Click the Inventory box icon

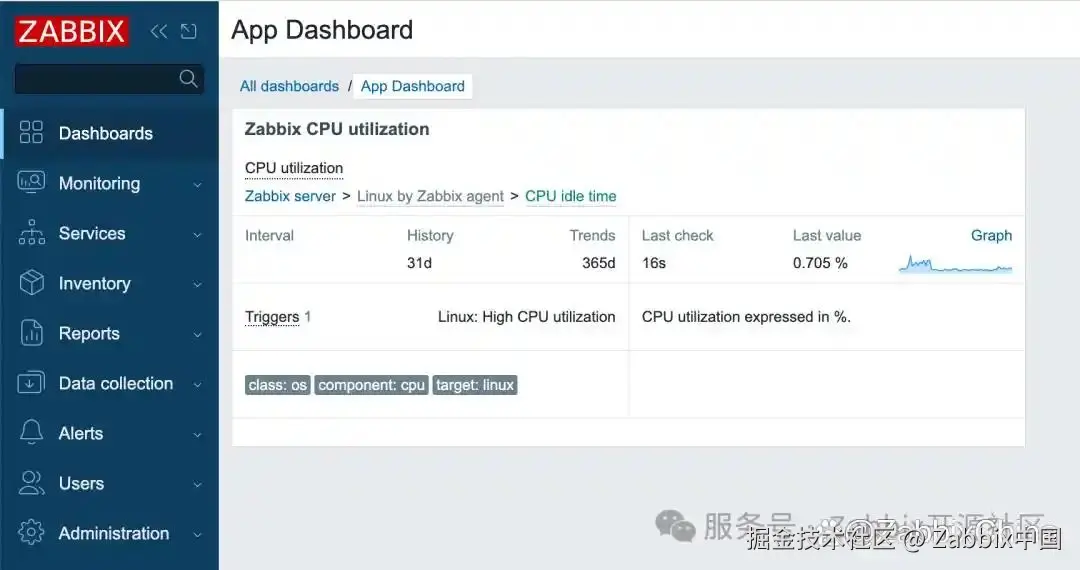pos(32,283)
